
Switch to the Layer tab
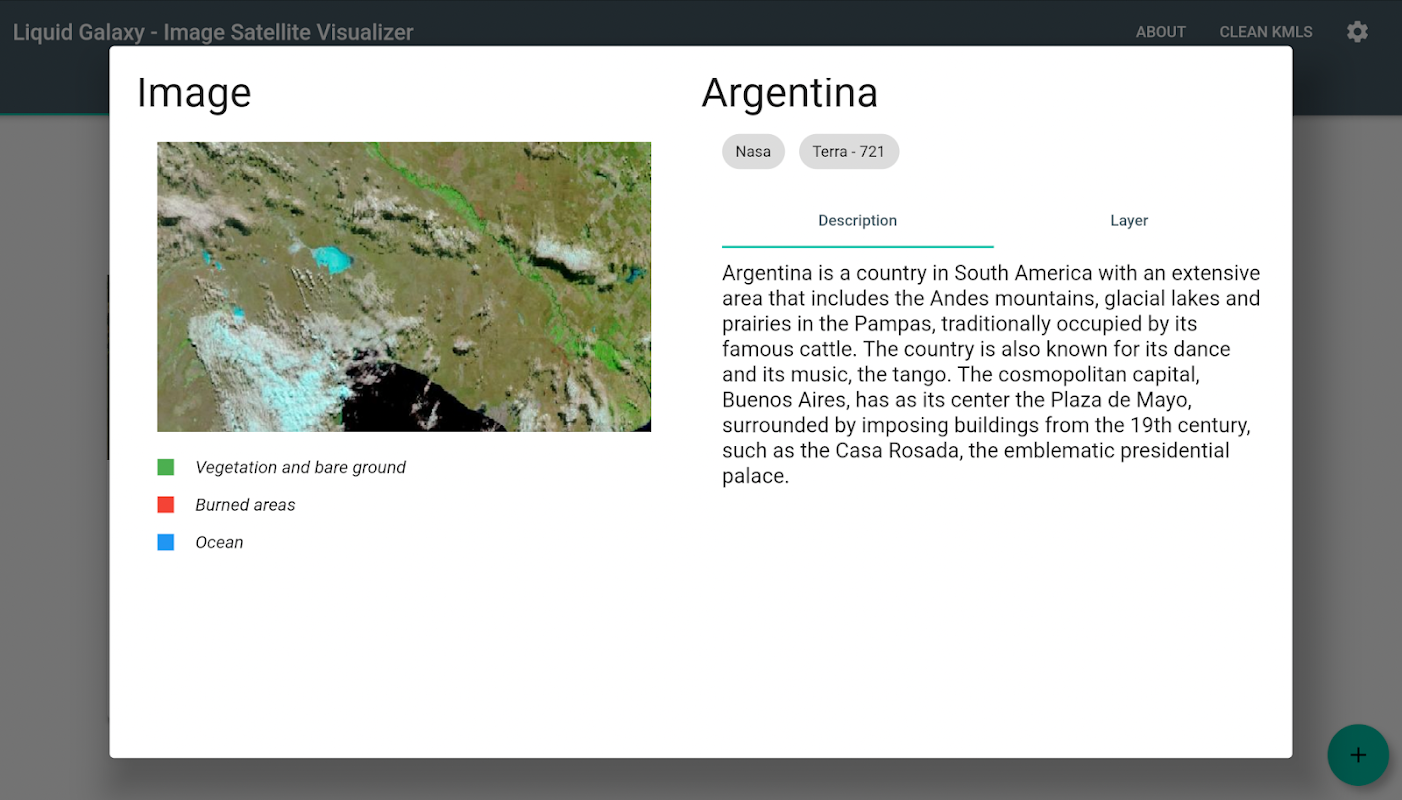[1129, 221]
